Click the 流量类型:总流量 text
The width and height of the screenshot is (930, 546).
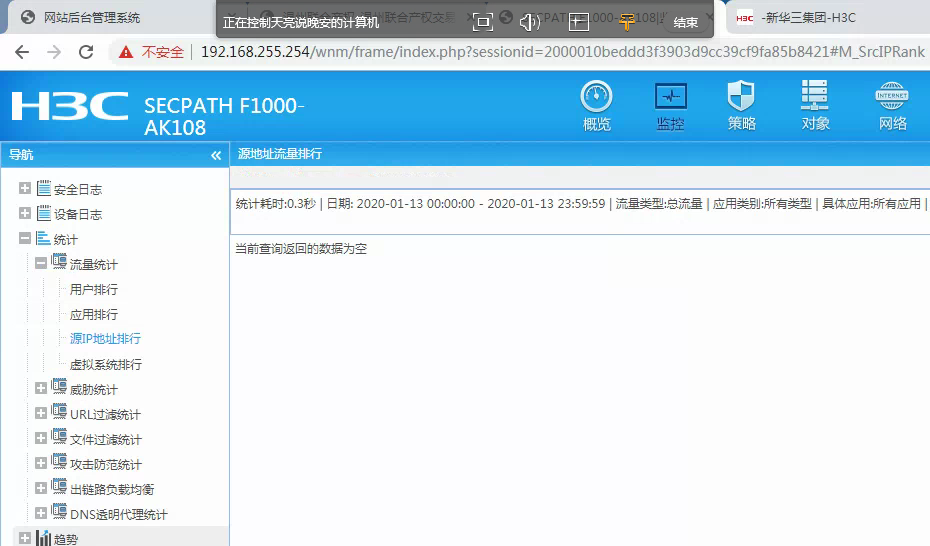click(659, 204)
